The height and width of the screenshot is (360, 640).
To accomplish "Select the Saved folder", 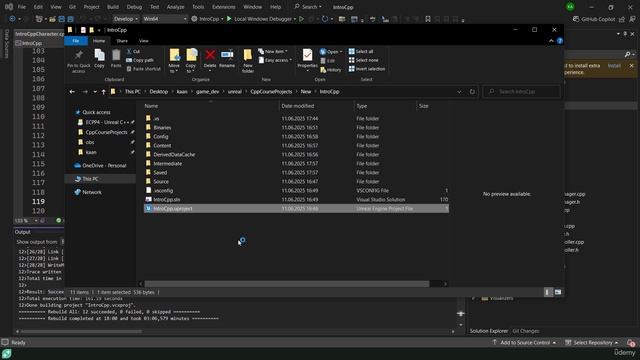I will tap(160, 173).
